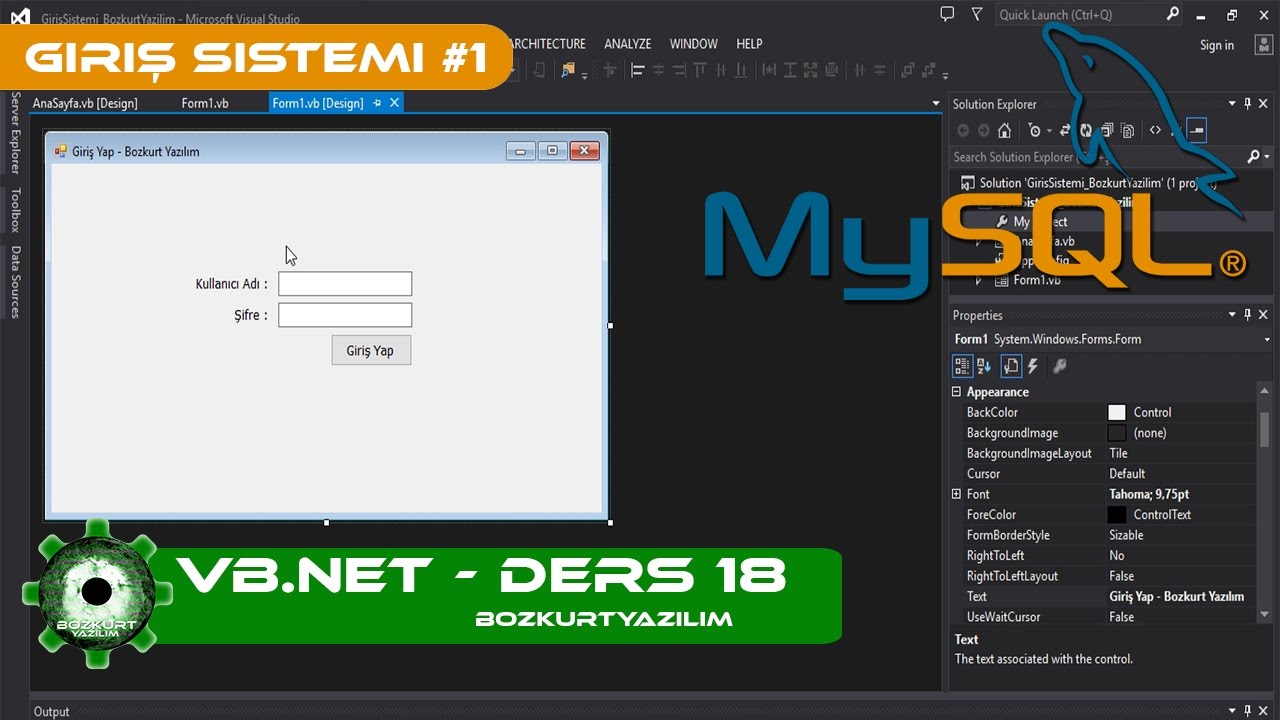Click BackColor Control color swatch

pyautogui.click(x=1117, y=412)
